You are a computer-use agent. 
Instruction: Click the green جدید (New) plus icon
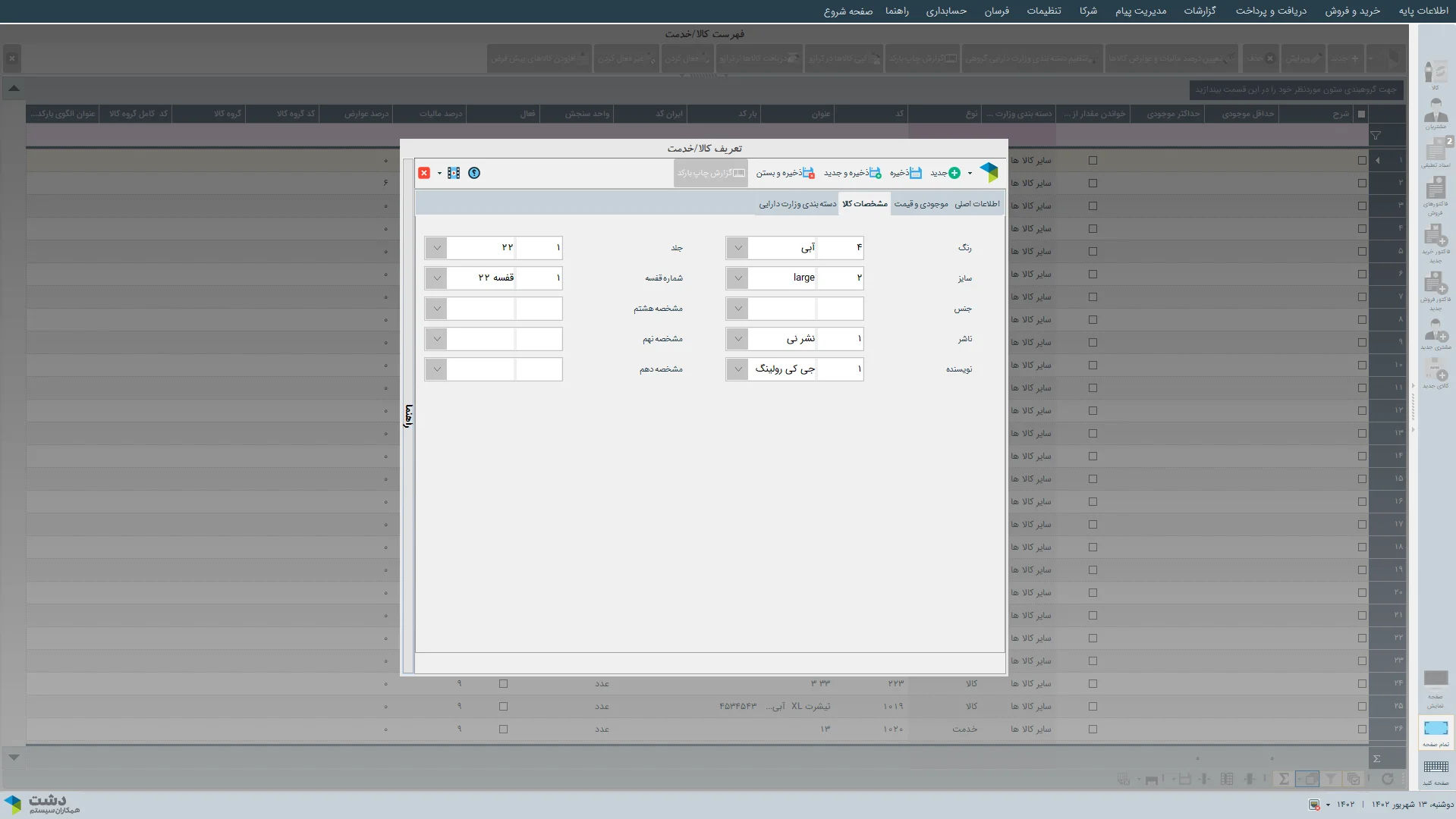(x=954, y=173)
